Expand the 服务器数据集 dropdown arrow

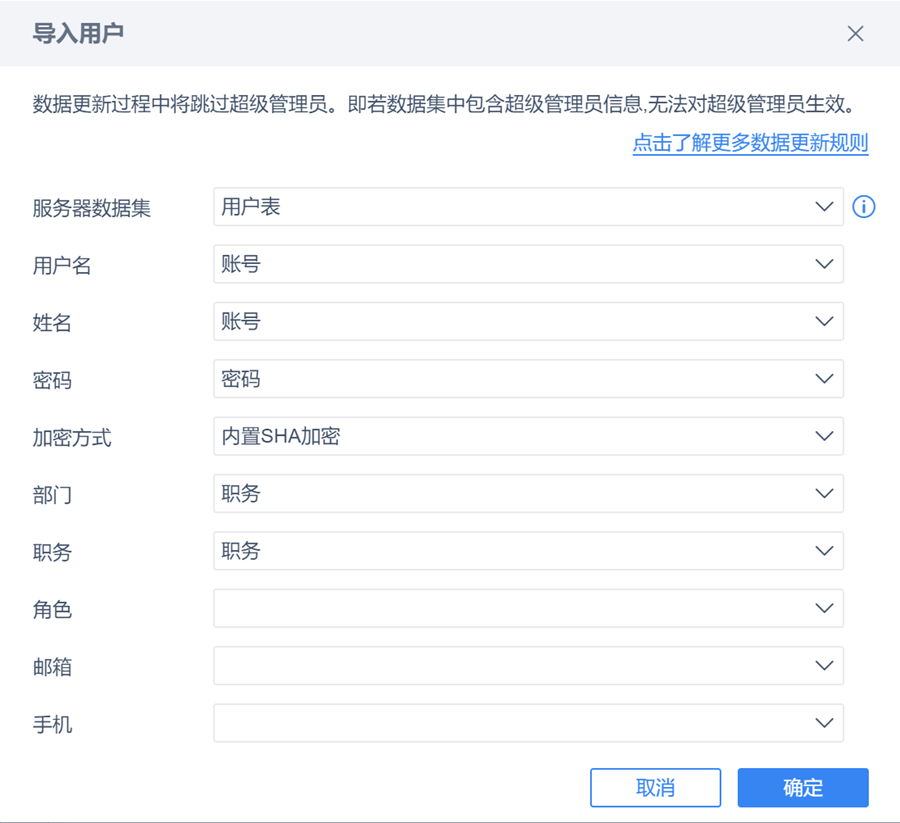coord(824,207)
